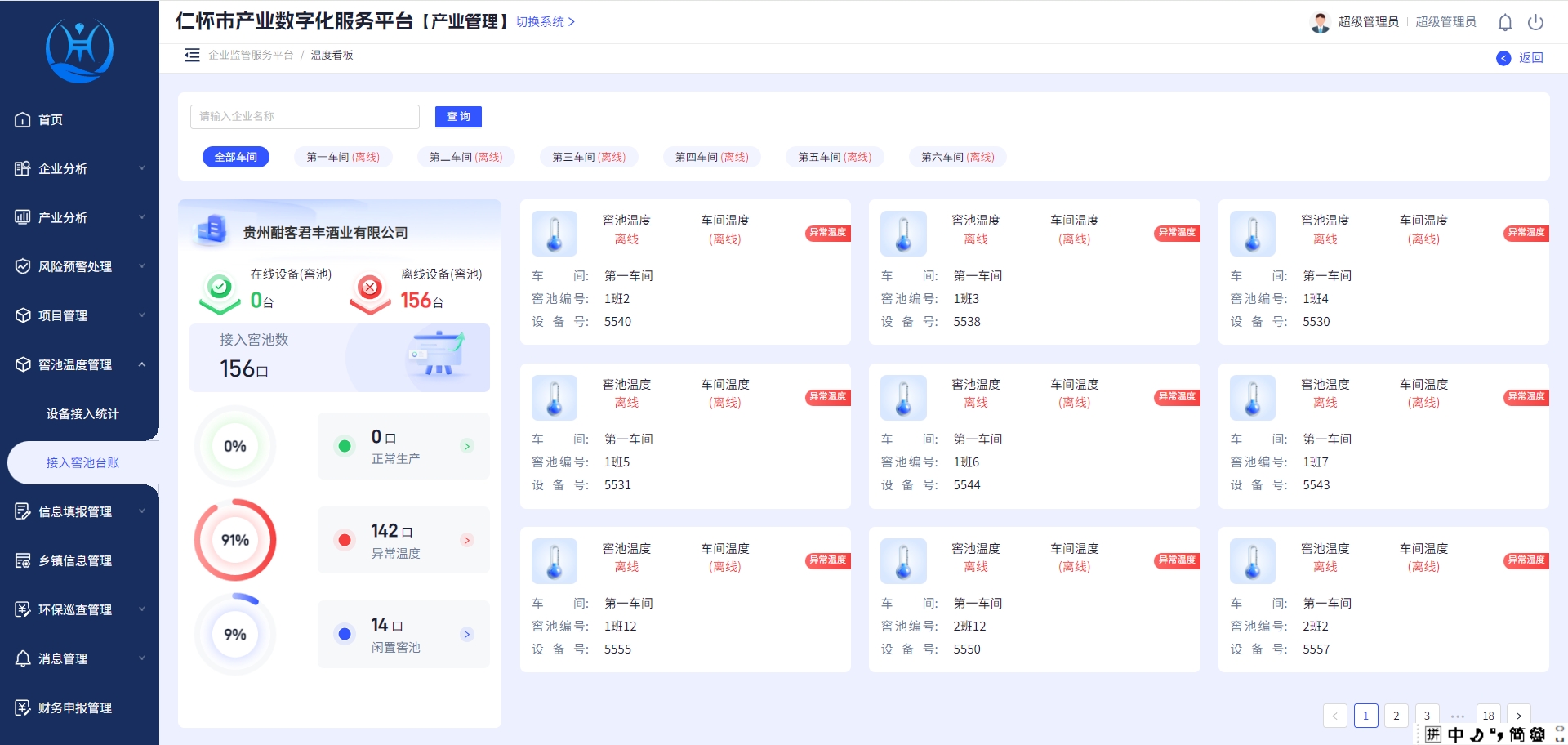
Task: Click the IME 中 language indicator
Action: pos(1455,734)
